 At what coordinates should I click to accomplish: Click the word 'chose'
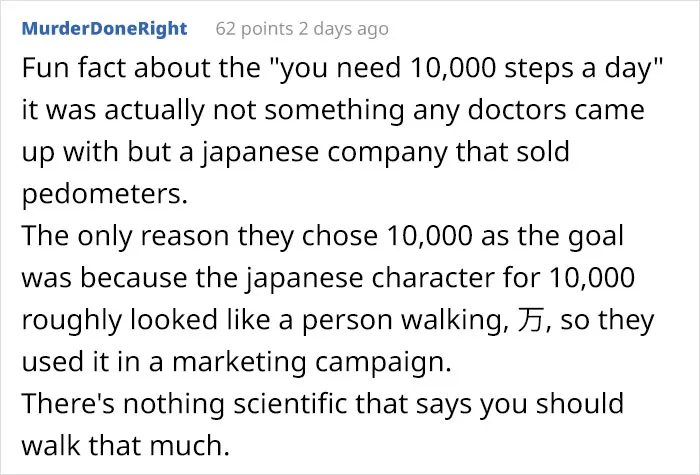coord(339,236)
